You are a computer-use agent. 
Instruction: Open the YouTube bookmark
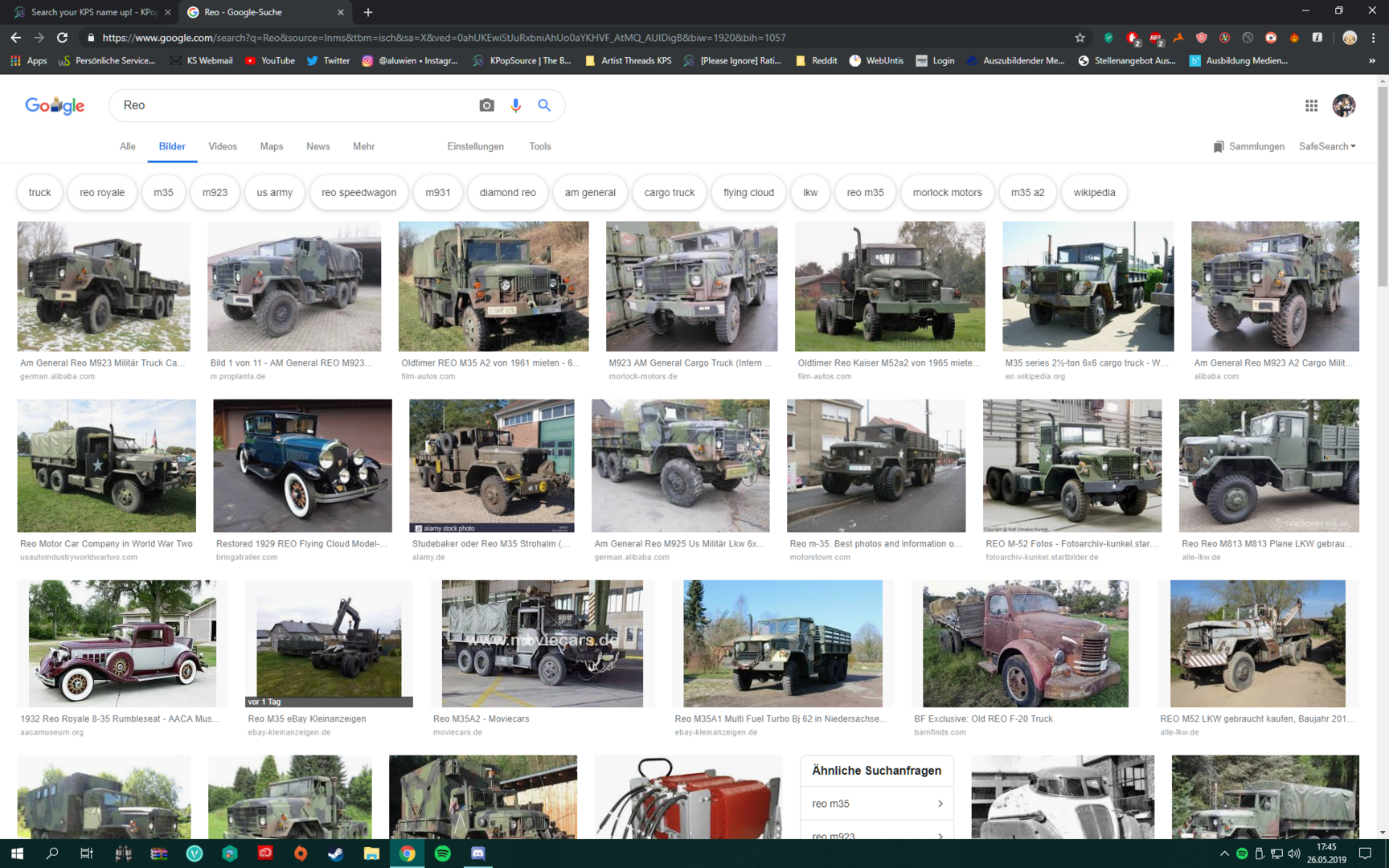coord(270,60)
